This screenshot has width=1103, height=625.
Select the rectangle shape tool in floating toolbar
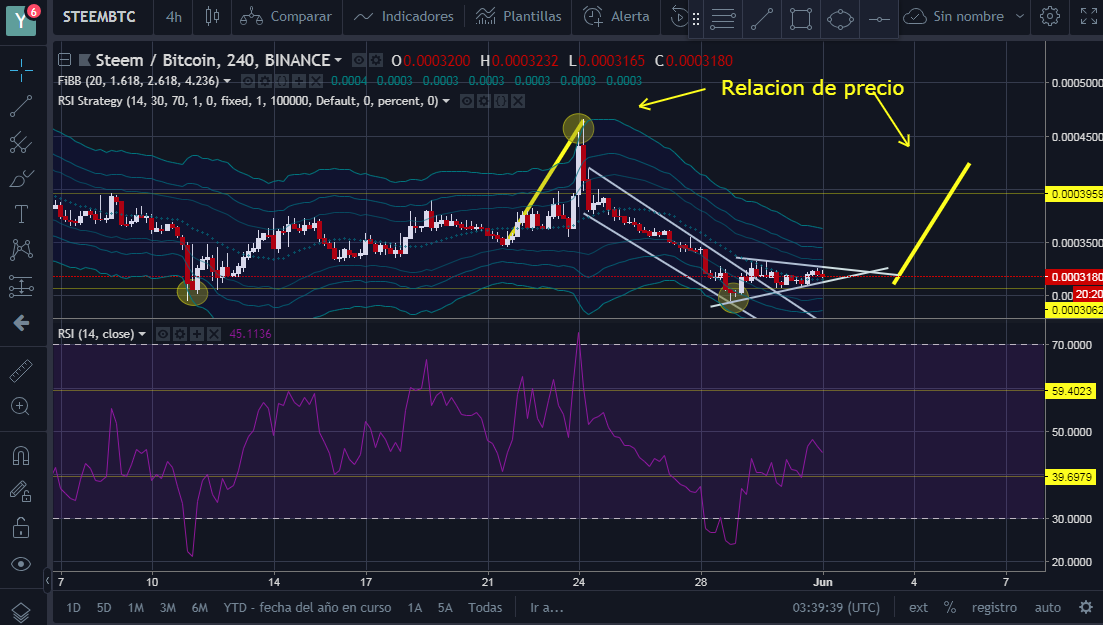point(801,19)
